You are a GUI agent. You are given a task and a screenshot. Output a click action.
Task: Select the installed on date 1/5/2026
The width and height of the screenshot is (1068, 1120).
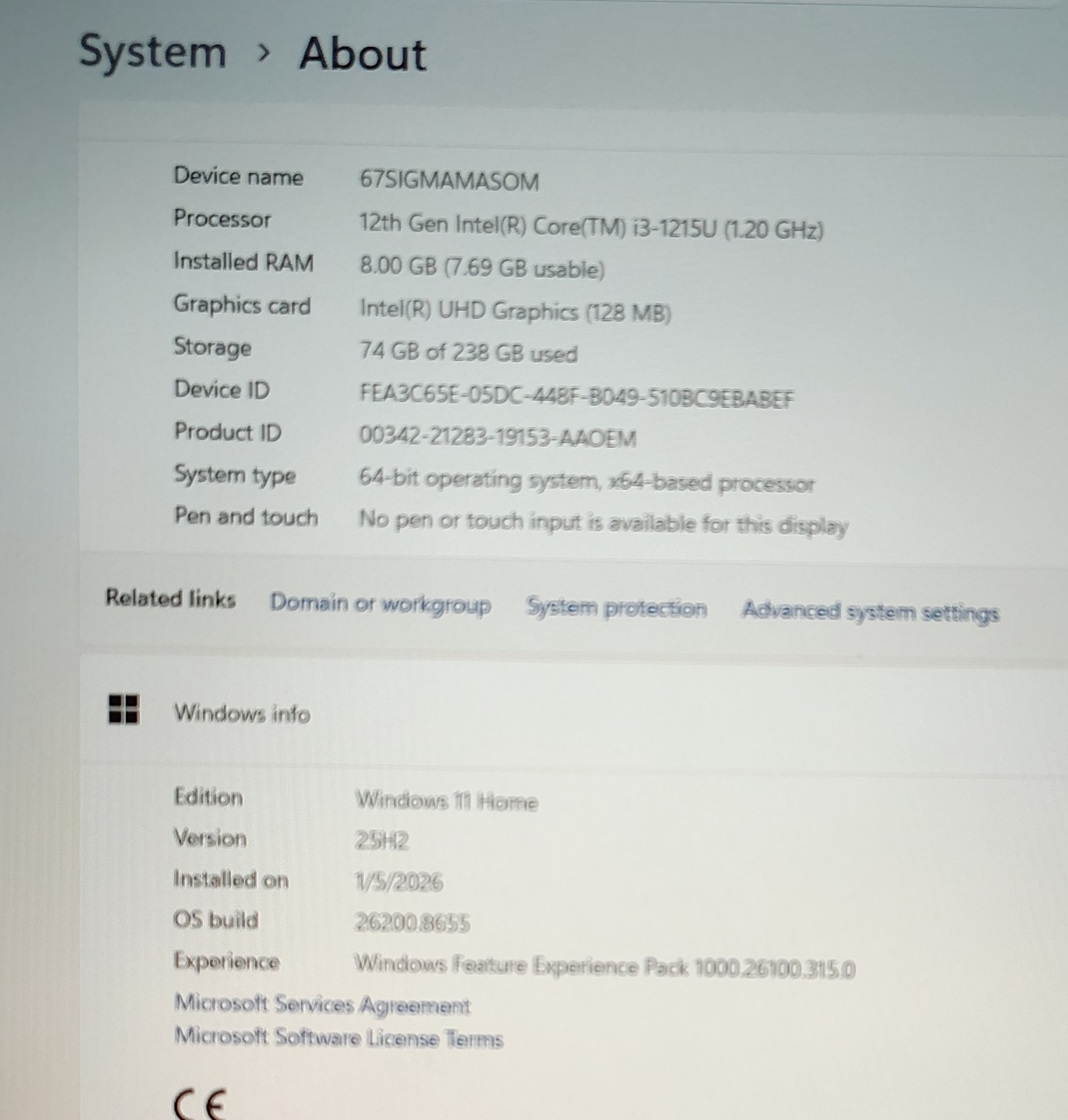(399, 882)
